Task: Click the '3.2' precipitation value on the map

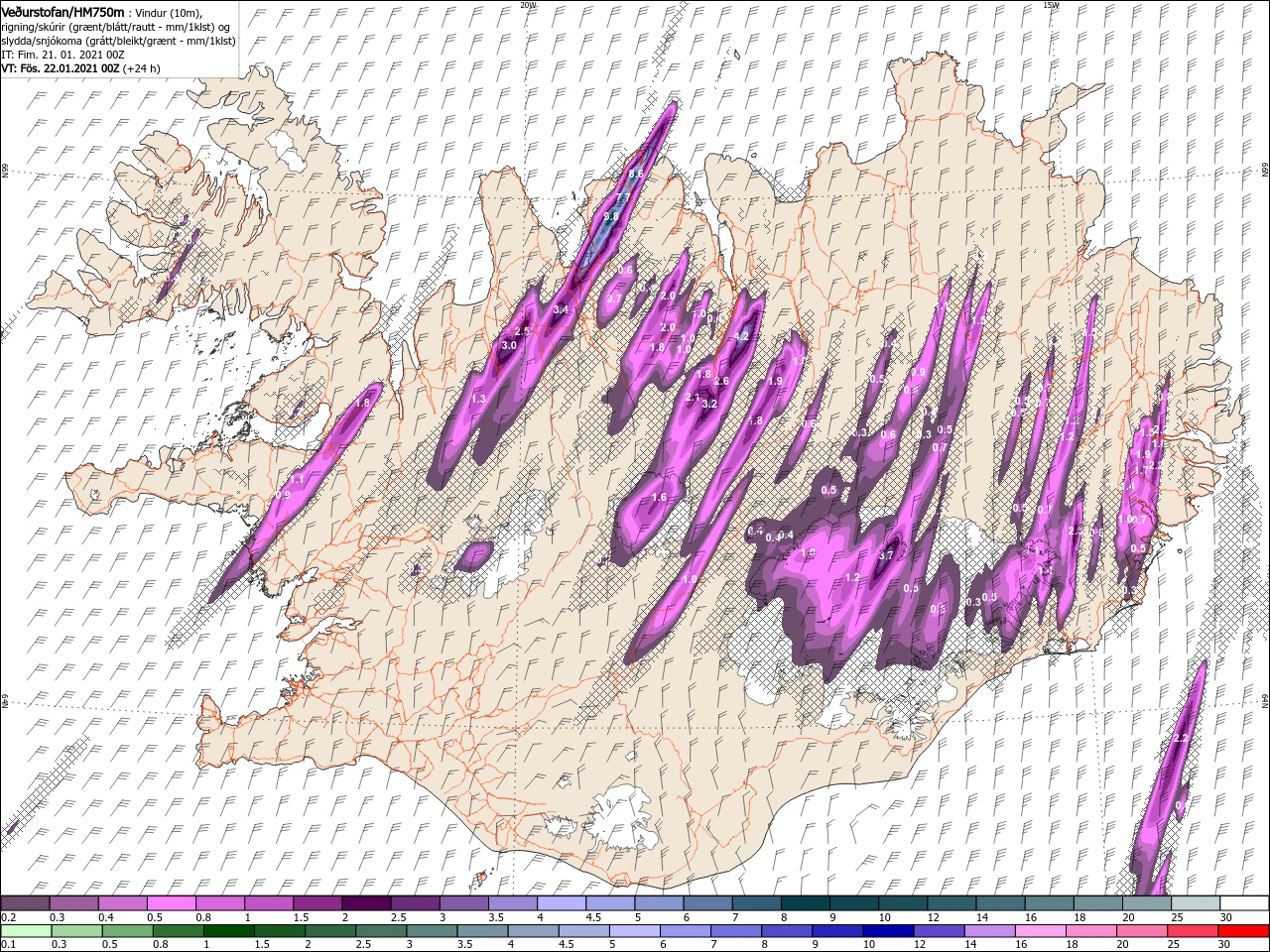Action: (x=709, y=404)
